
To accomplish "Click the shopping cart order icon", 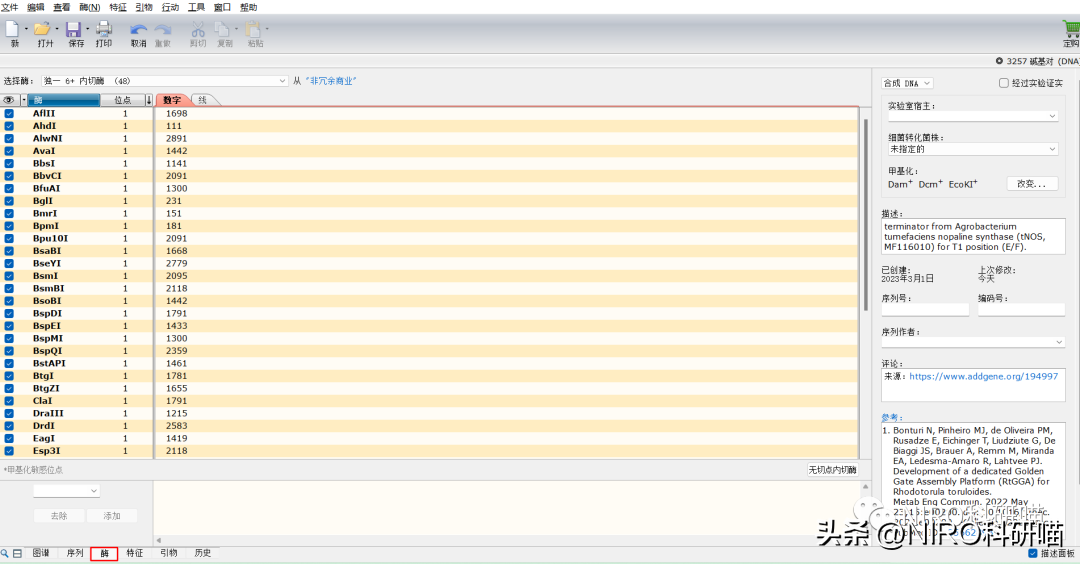I will pos(1070,30).
